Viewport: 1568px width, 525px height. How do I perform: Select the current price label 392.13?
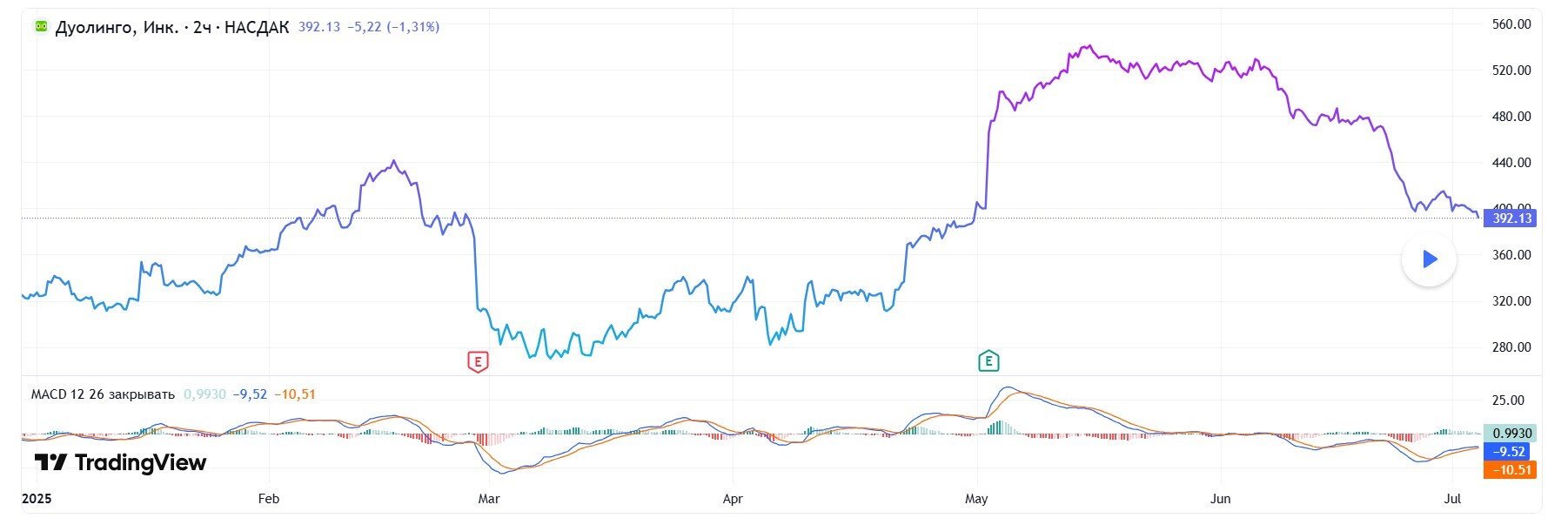tap(1511, 218)
